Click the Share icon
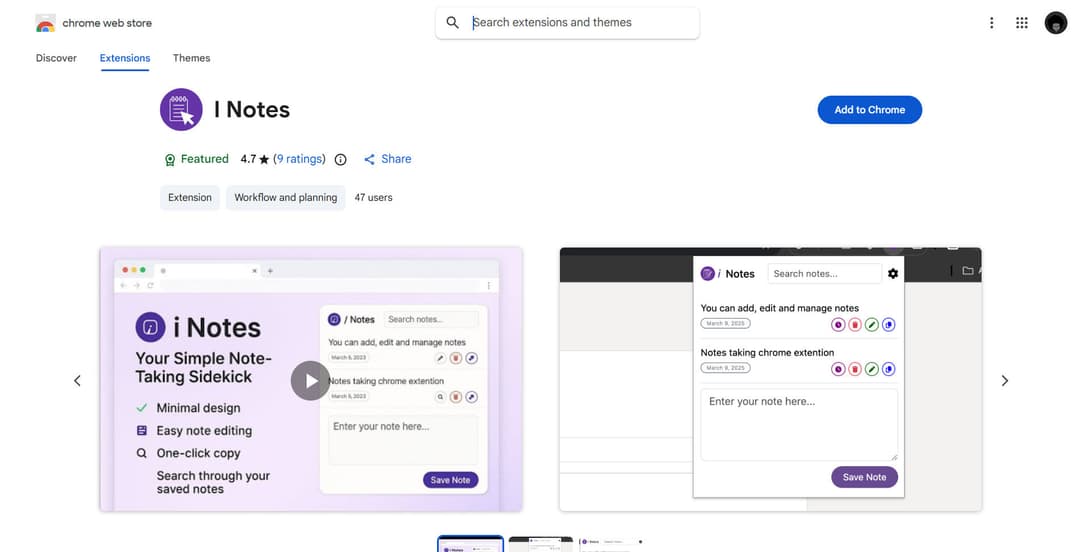Screen dimensions: 1080x552 point(370,159)
